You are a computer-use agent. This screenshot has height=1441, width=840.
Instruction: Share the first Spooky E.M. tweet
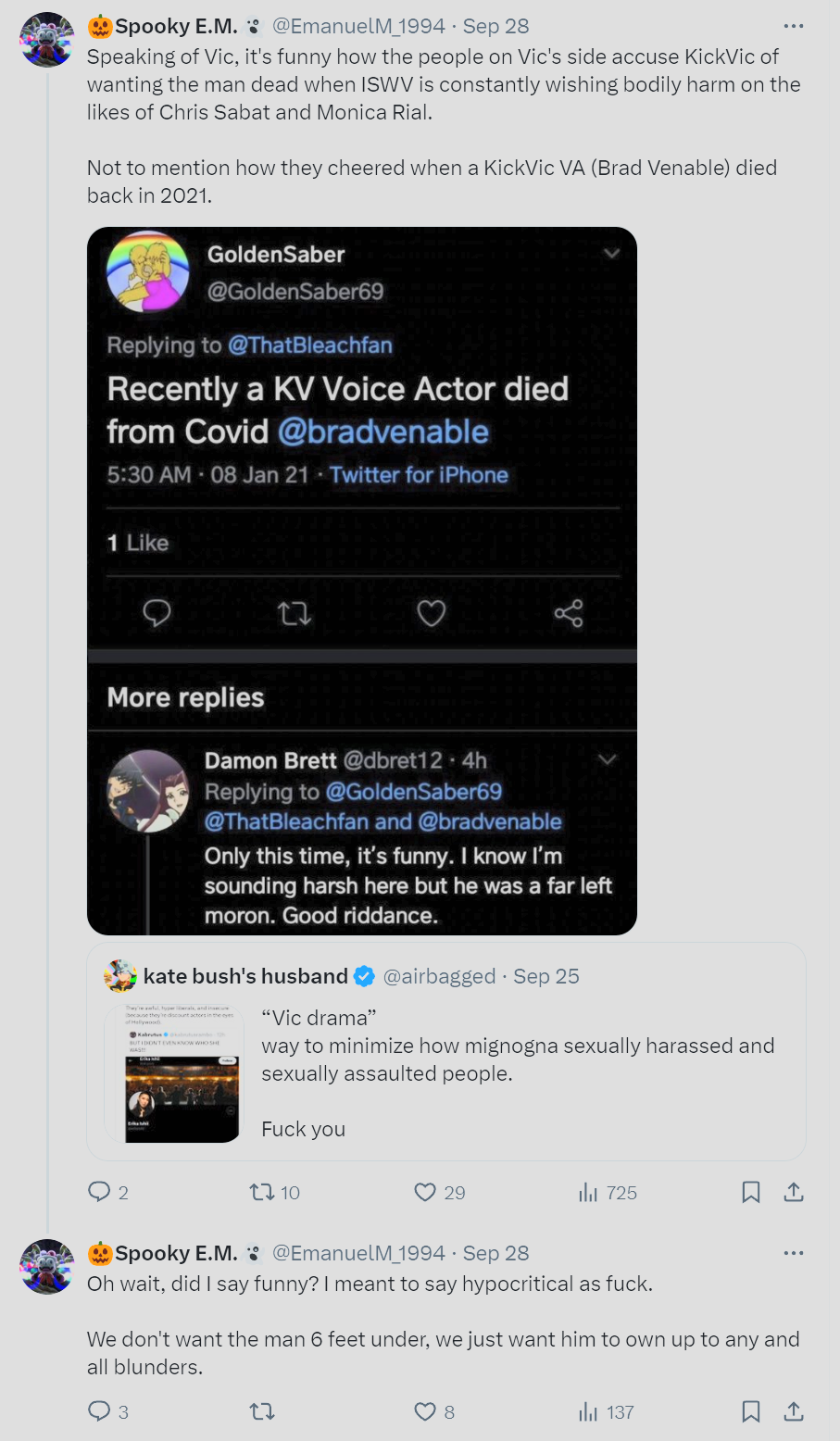click(794, 1193)
